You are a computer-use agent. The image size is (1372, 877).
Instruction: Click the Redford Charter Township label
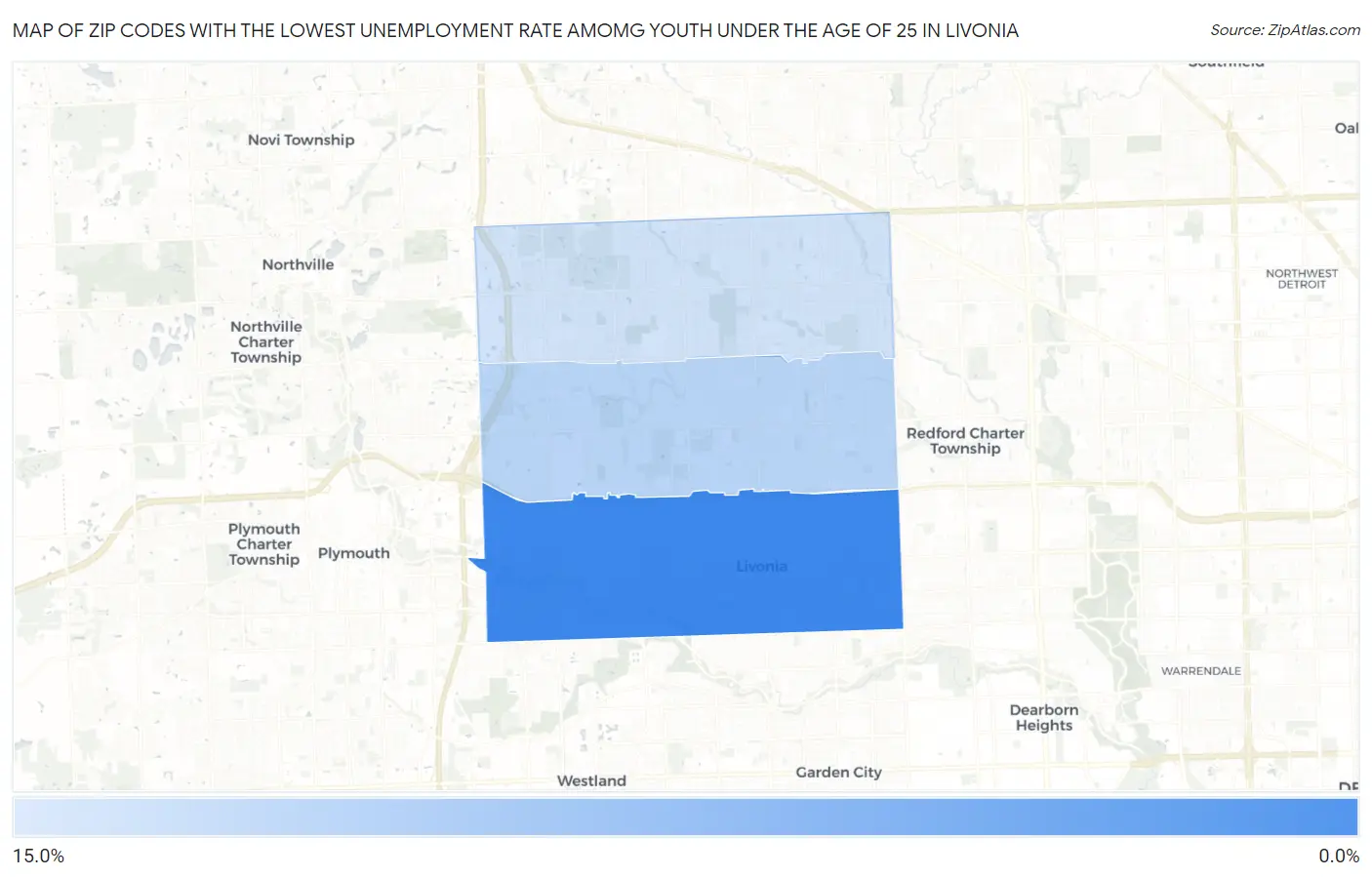[965, 441]
